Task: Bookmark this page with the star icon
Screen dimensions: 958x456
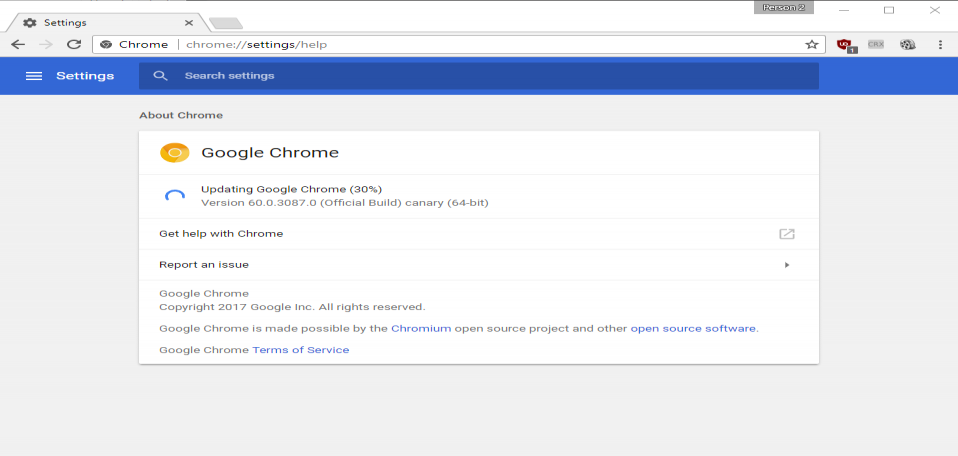Action: click(x=812, y=44)
